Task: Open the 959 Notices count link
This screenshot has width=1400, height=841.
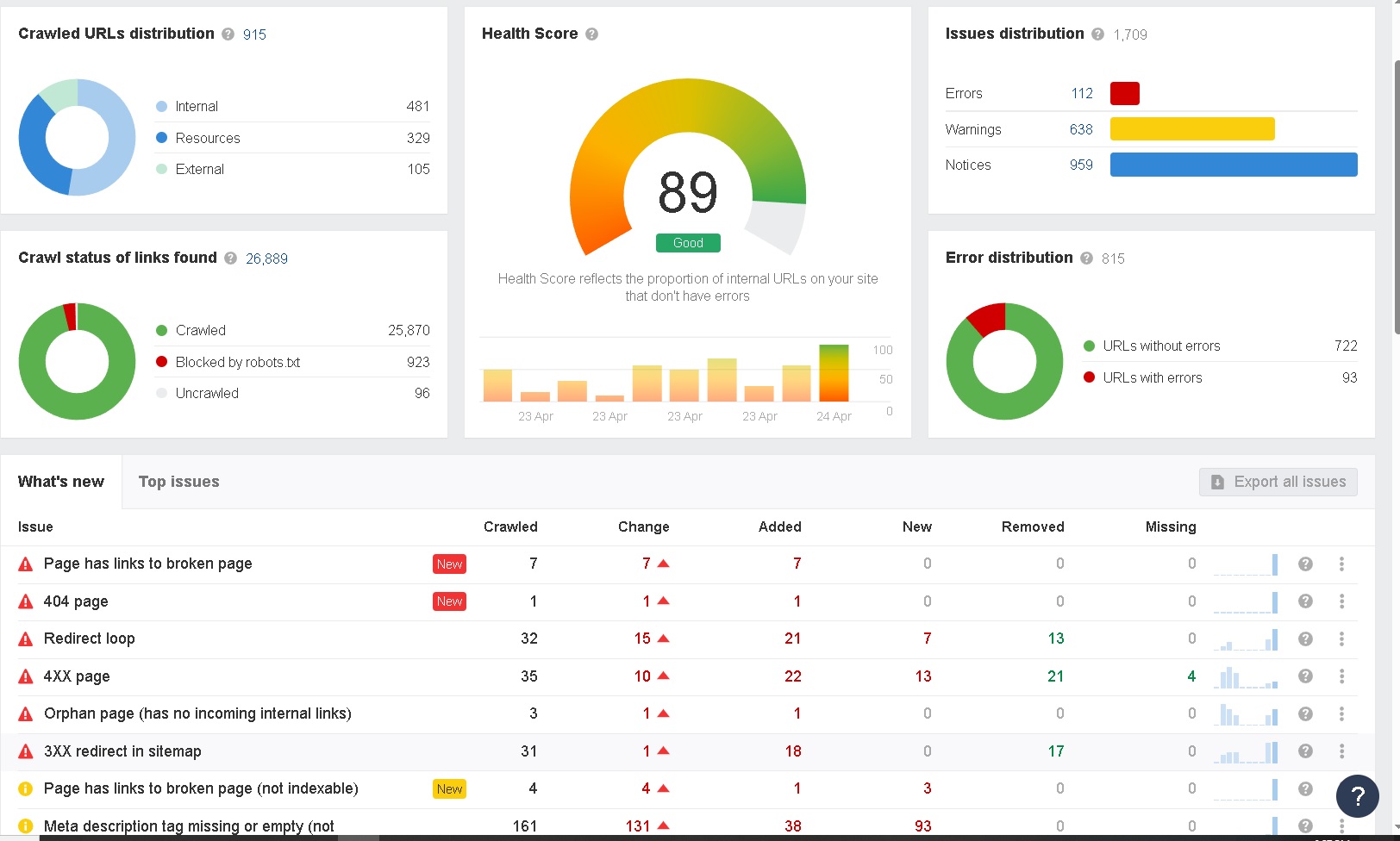Action: coord(1081,165)
